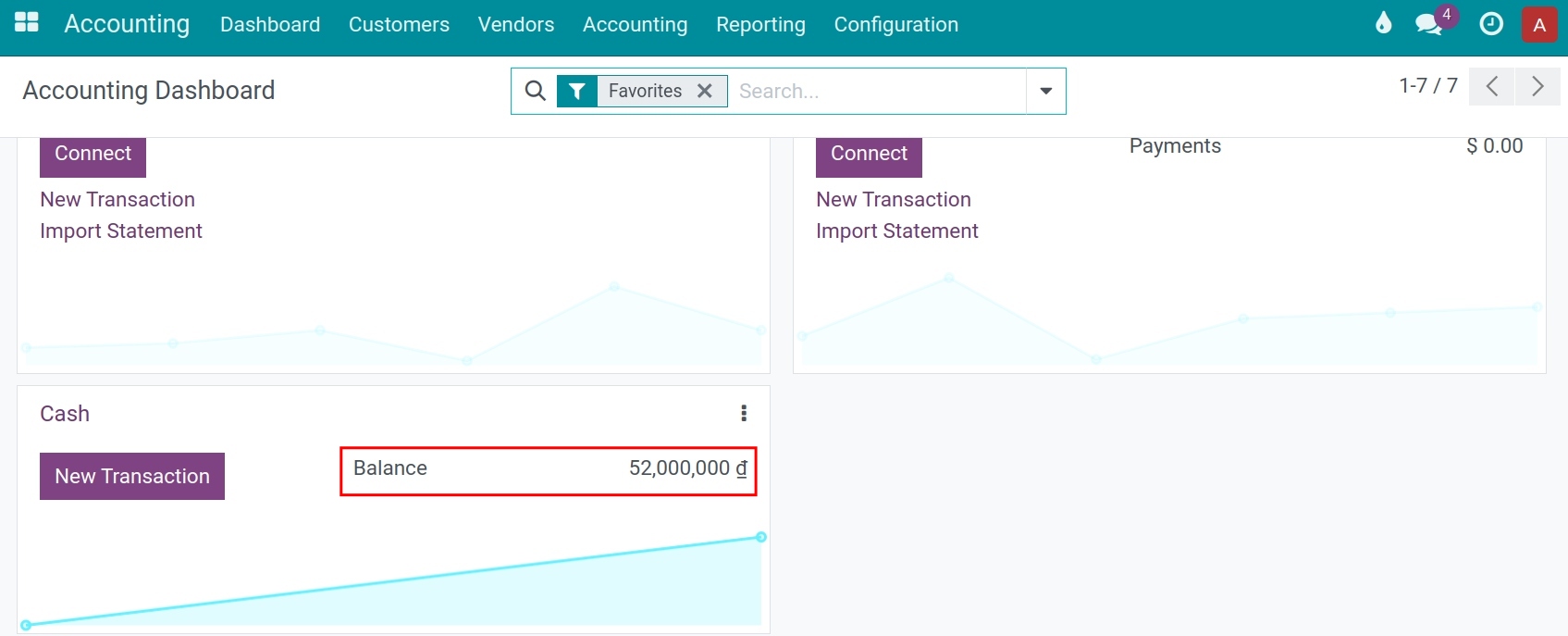Go to next page arrow
Image resolution: width=1568 pixels, height=636 pixels.
[1537, 87]
